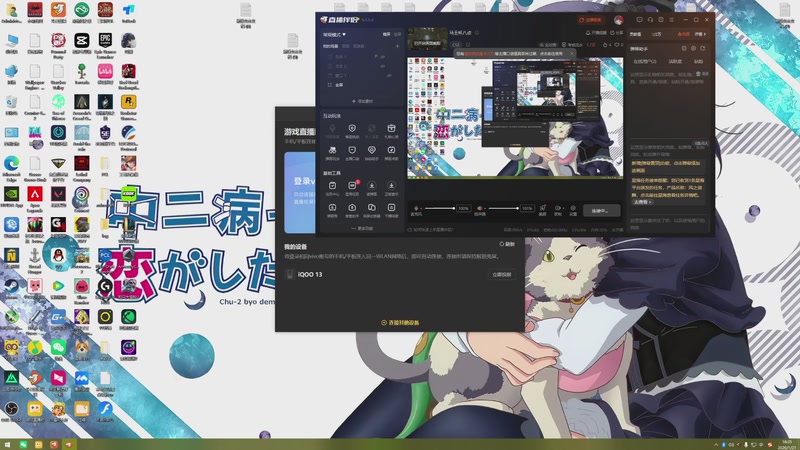
Task: Open Epic Games Launcher desktop icon
Action: point(105,43)
